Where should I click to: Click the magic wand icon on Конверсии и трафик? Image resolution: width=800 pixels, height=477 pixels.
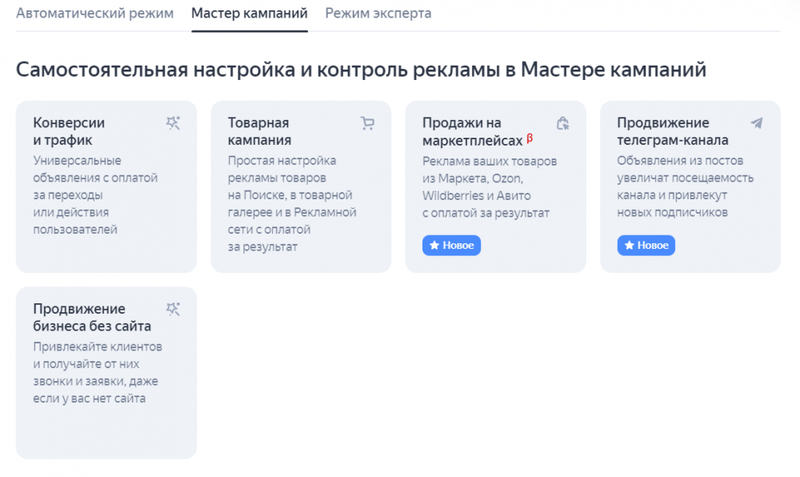pos(173,123)
